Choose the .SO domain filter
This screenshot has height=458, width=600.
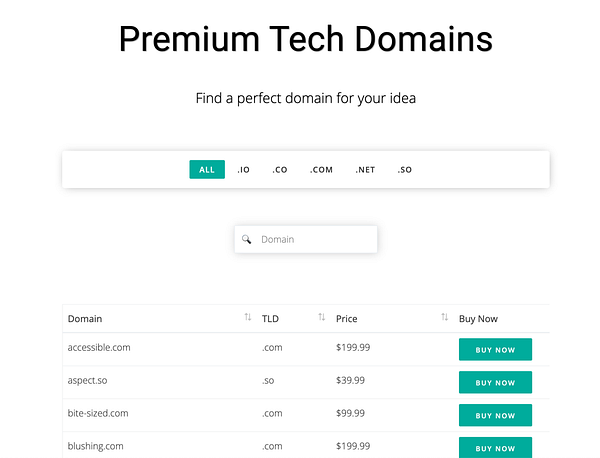405,170
